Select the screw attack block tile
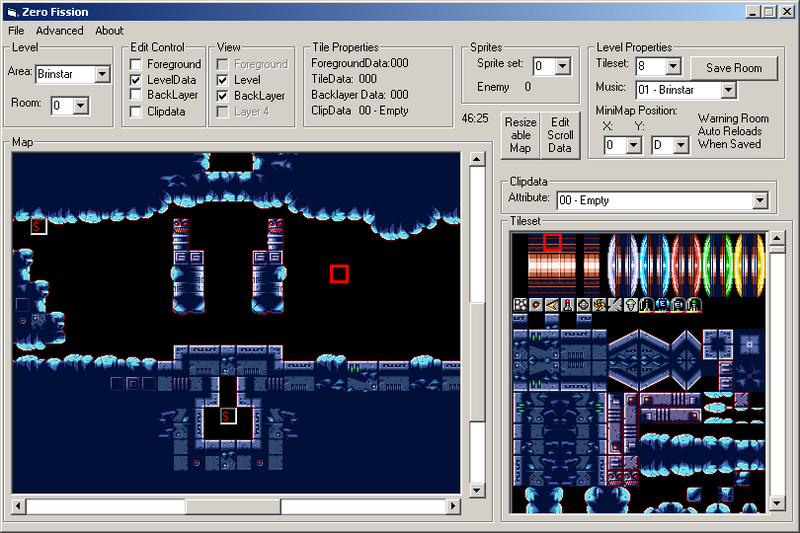This screenshot has height=533, width=800. 599,305
